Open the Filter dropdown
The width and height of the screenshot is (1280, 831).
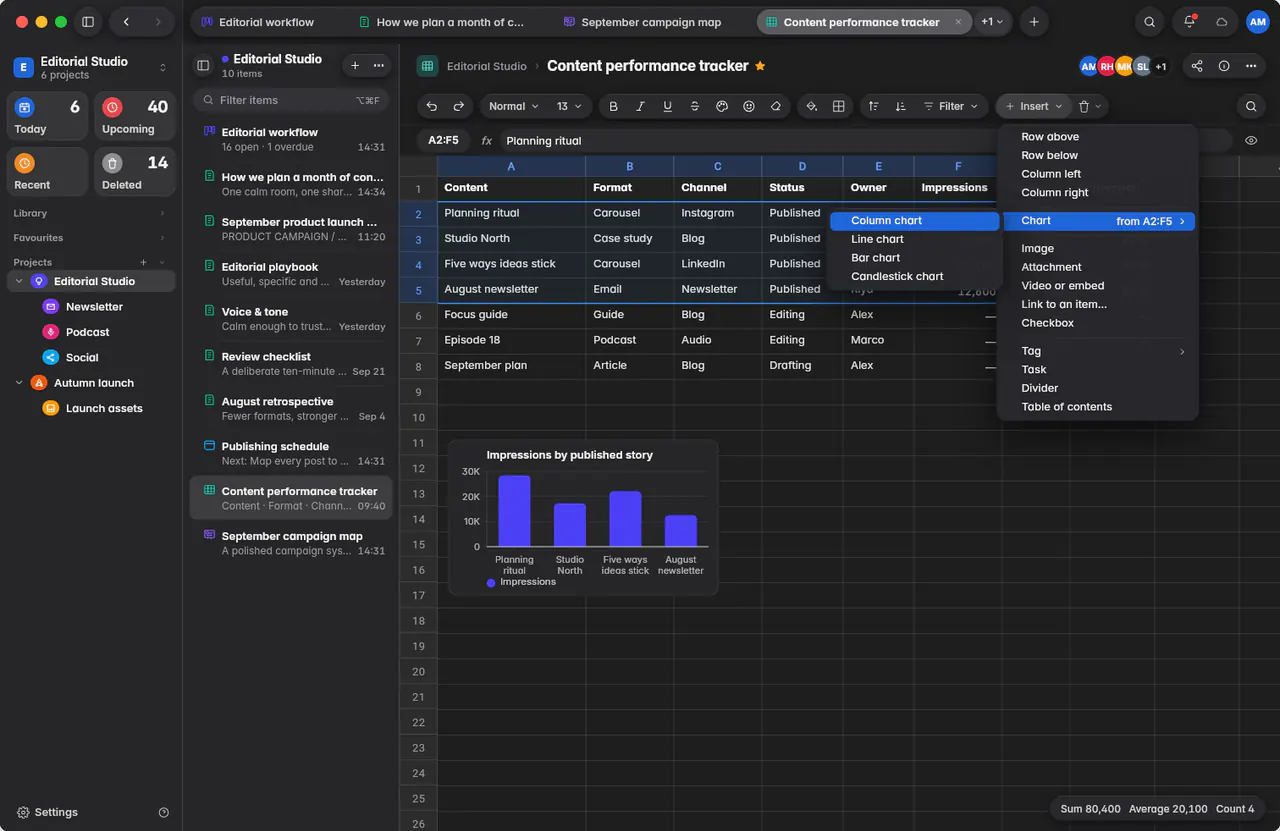click(951, 106)
